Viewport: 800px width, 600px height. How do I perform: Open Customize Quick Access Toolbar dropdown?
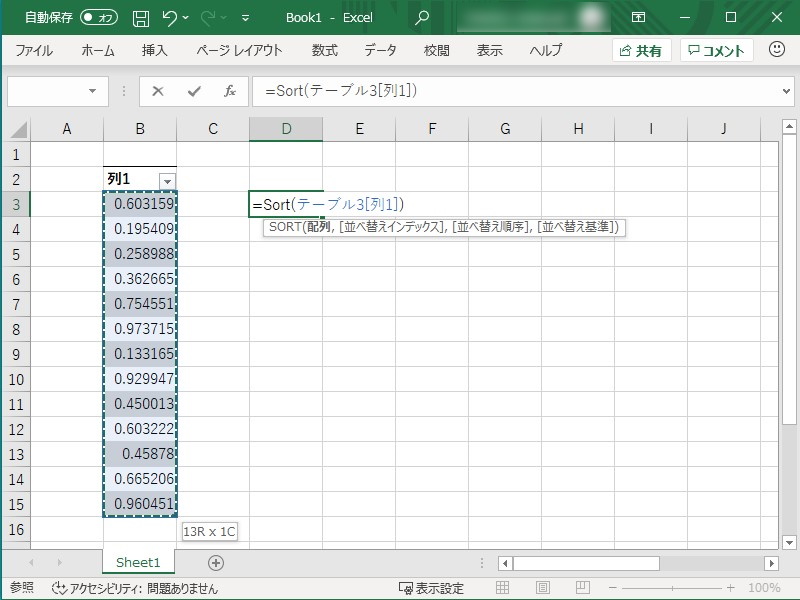click(x=245, y=18)
